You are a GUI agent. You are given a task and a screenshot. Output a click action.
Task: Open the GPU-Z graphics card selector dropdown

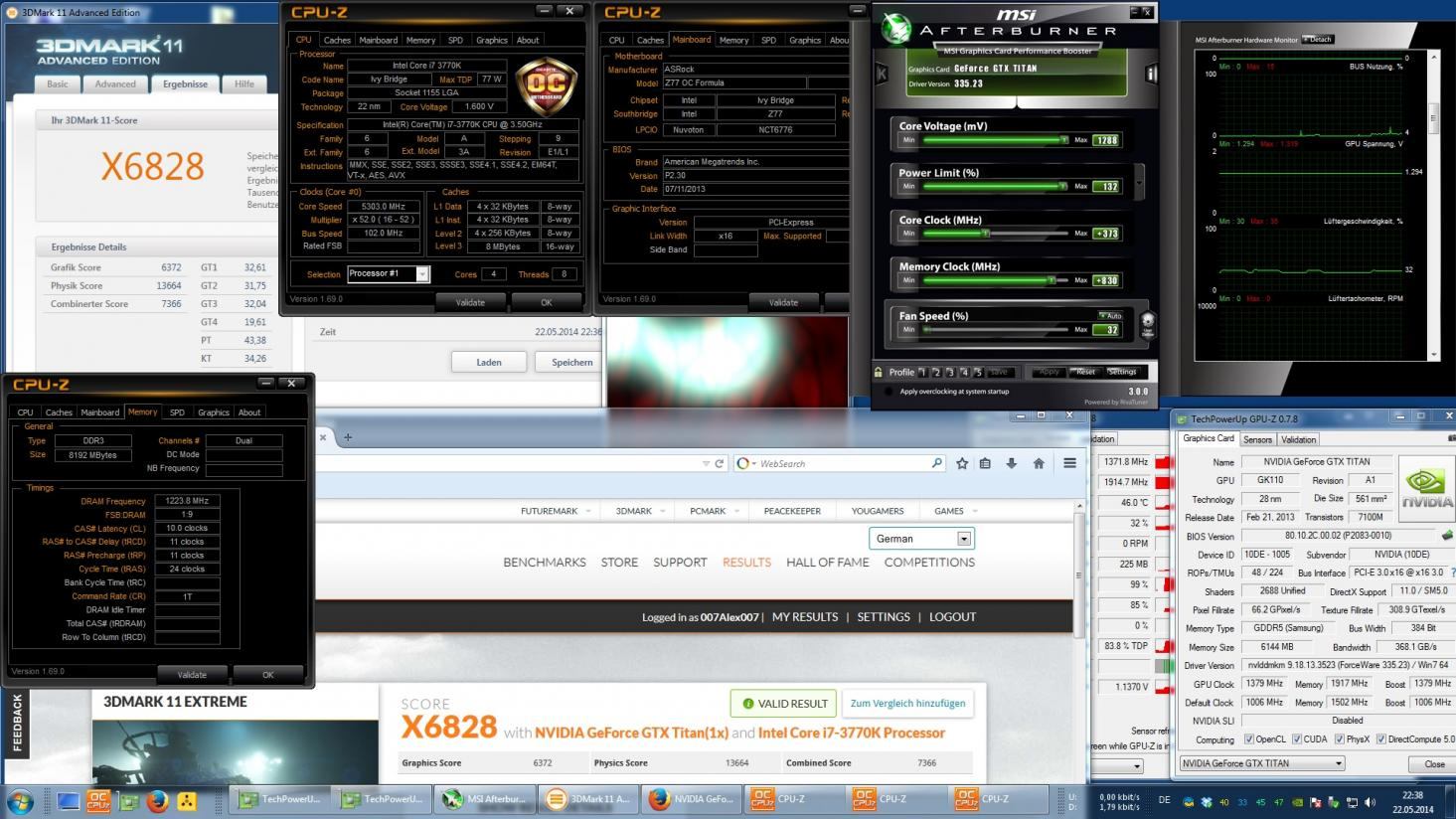tap(1262, 763)
